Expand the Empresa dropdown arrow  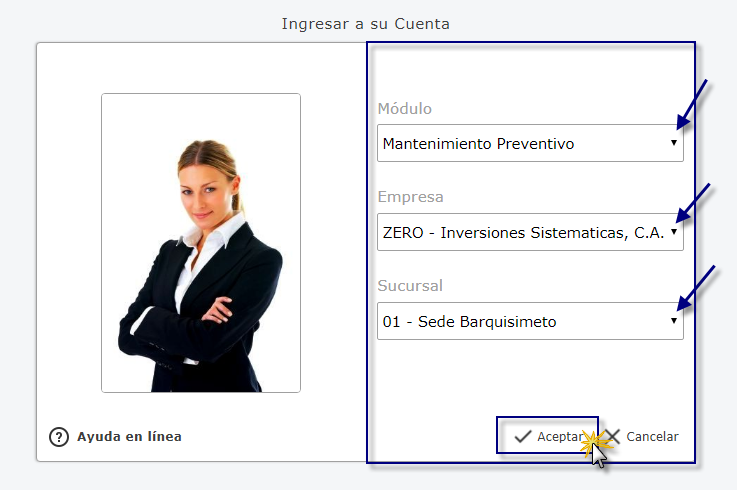pyautogui.click(x=674, y=231)
